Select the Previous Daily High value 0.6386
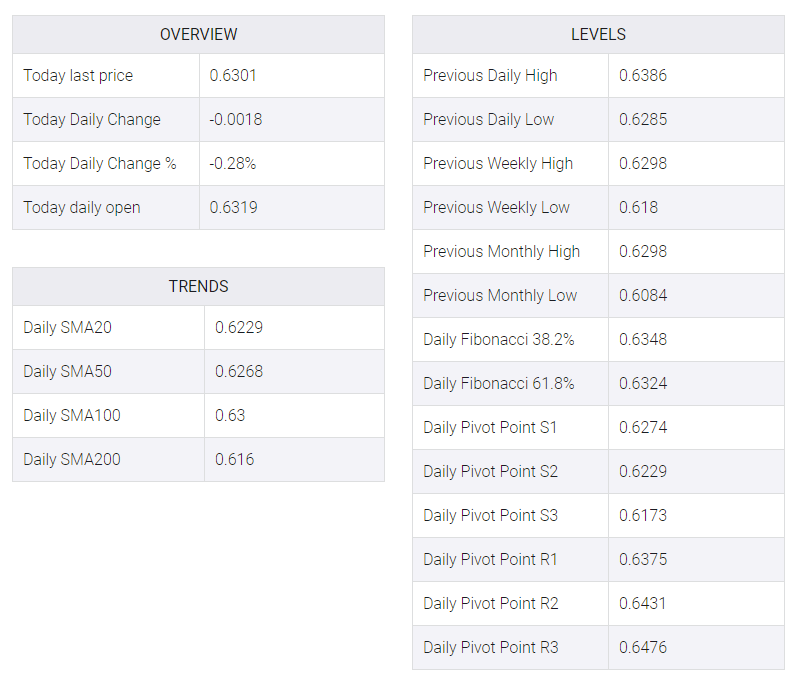Screen dimensions: 791x682 coord(643,75)
